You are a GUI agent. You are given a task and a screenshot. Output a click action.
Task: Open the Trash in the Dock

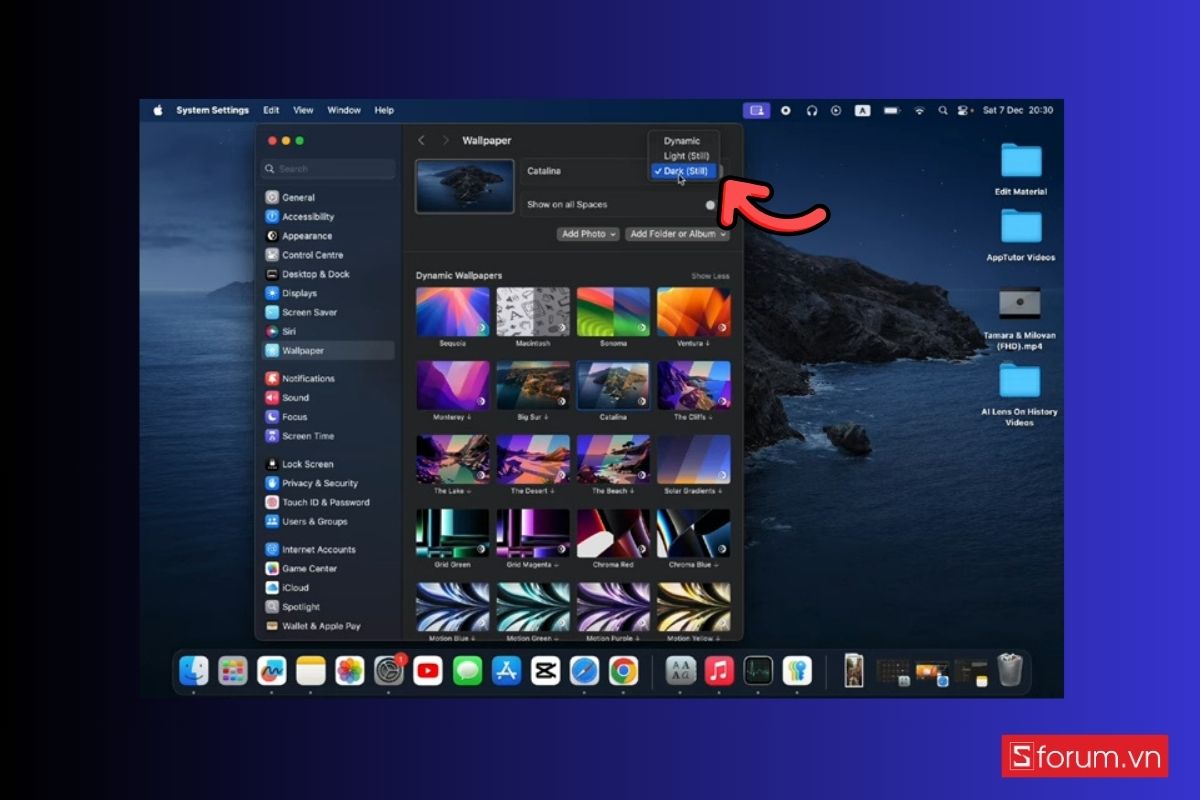click(x=1011, y=670)
